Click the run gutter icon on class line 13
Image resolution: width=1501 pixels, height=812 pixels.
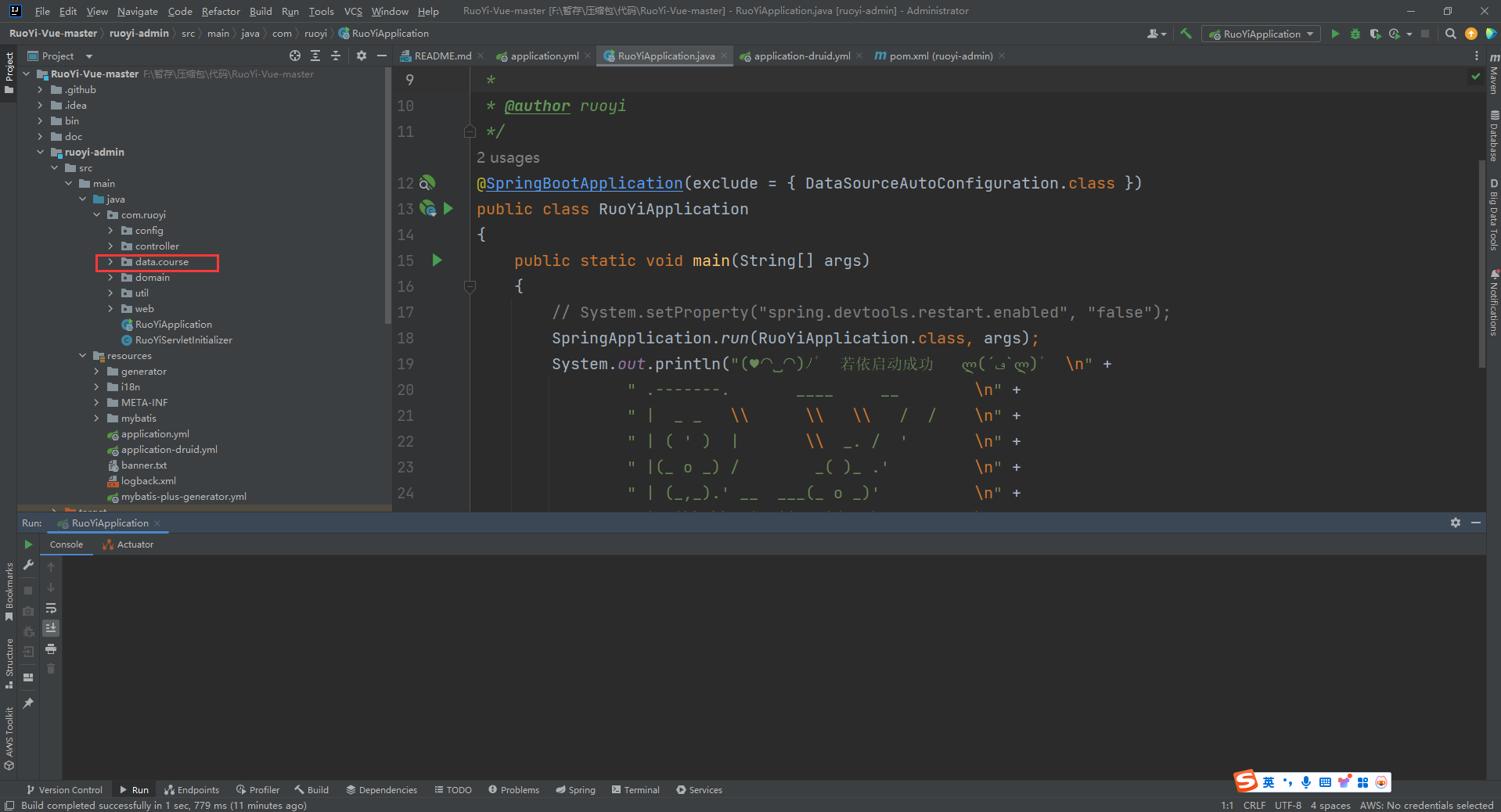pos(448,209)
